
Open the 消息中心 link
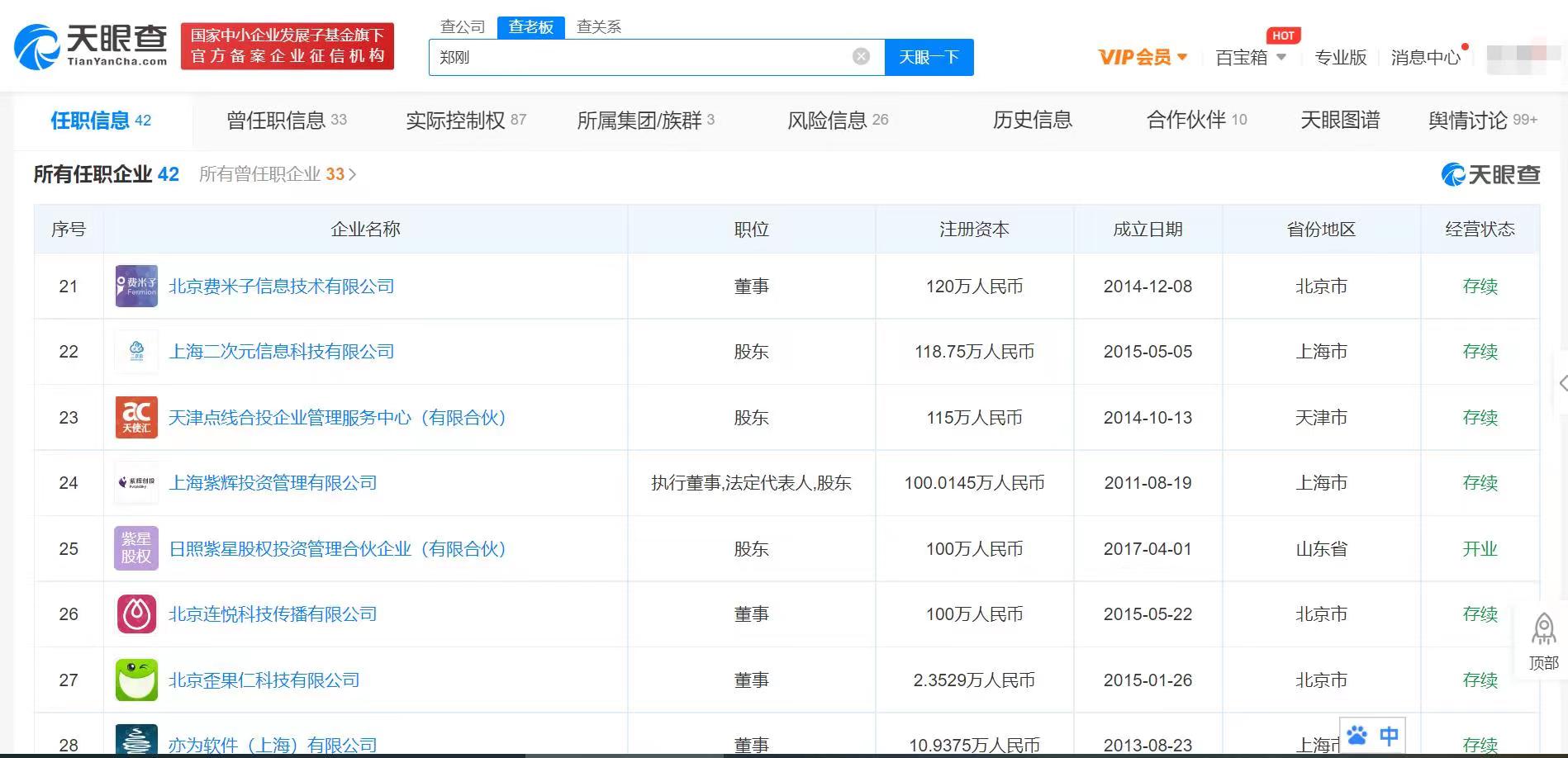(1426, 57)
